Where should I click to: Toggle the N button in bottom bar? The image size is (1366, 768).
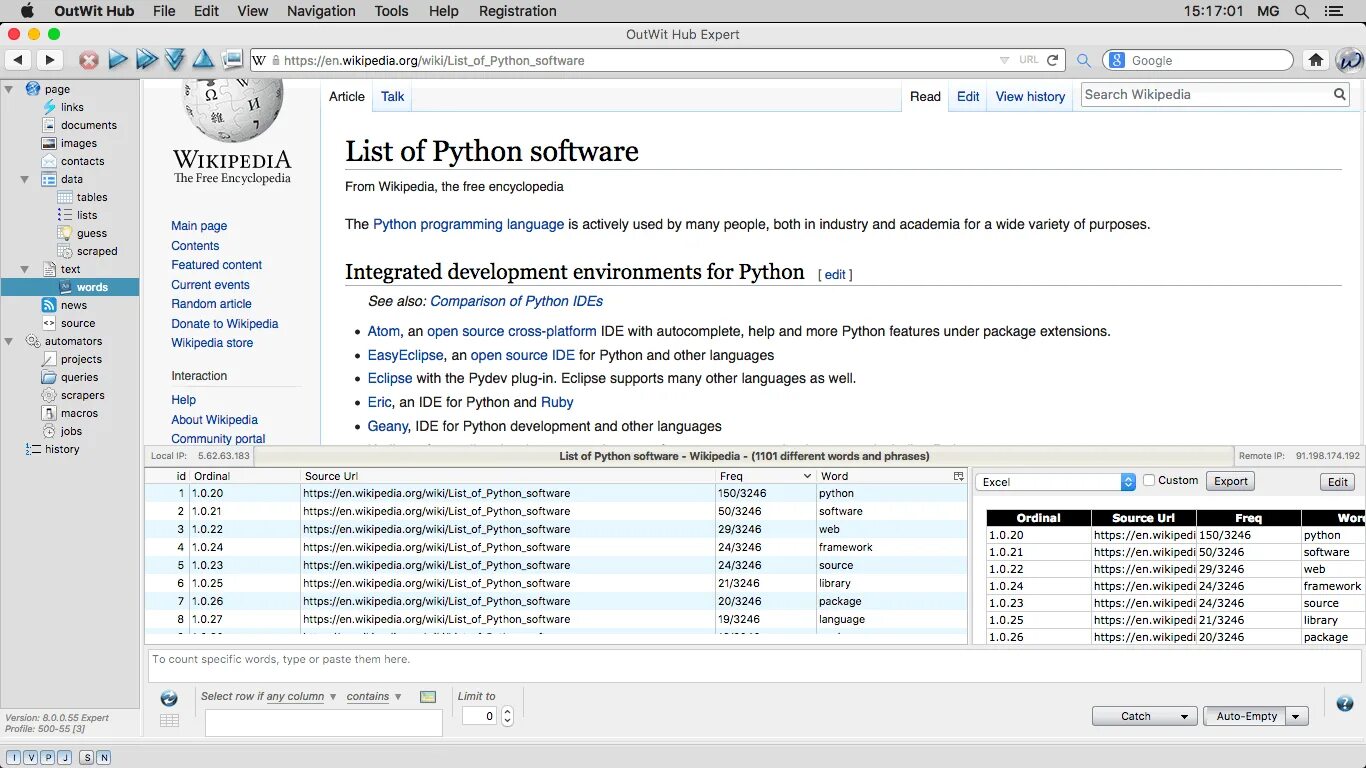pyautogui.click(x=104, y=758)
